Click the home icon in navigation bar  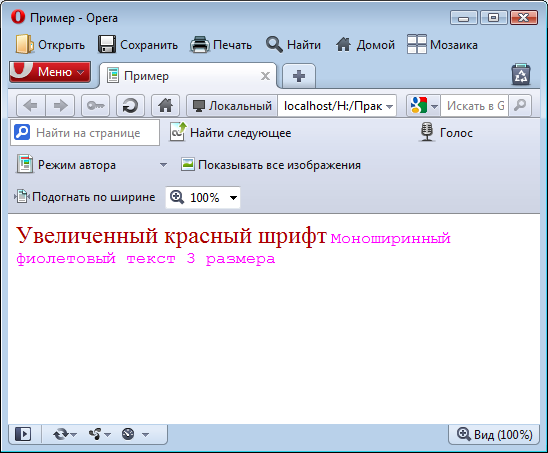click(165, 106)
